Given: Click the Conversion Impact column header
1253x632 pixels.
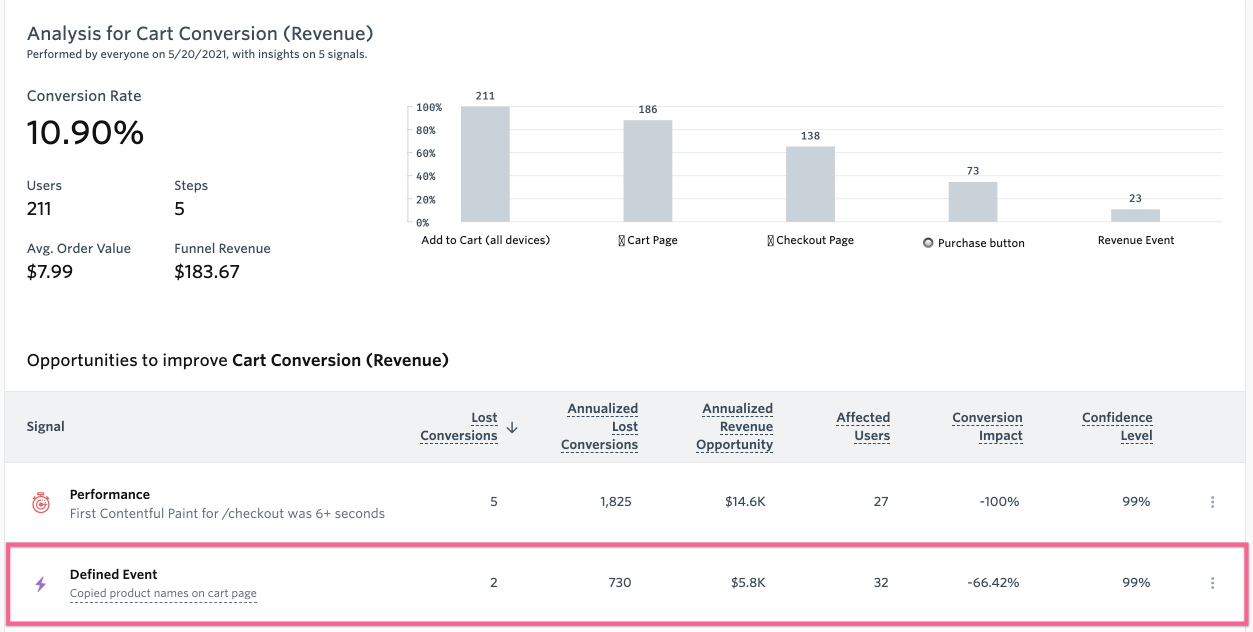Looking at the screenshot, I should (x=987, y=427).
